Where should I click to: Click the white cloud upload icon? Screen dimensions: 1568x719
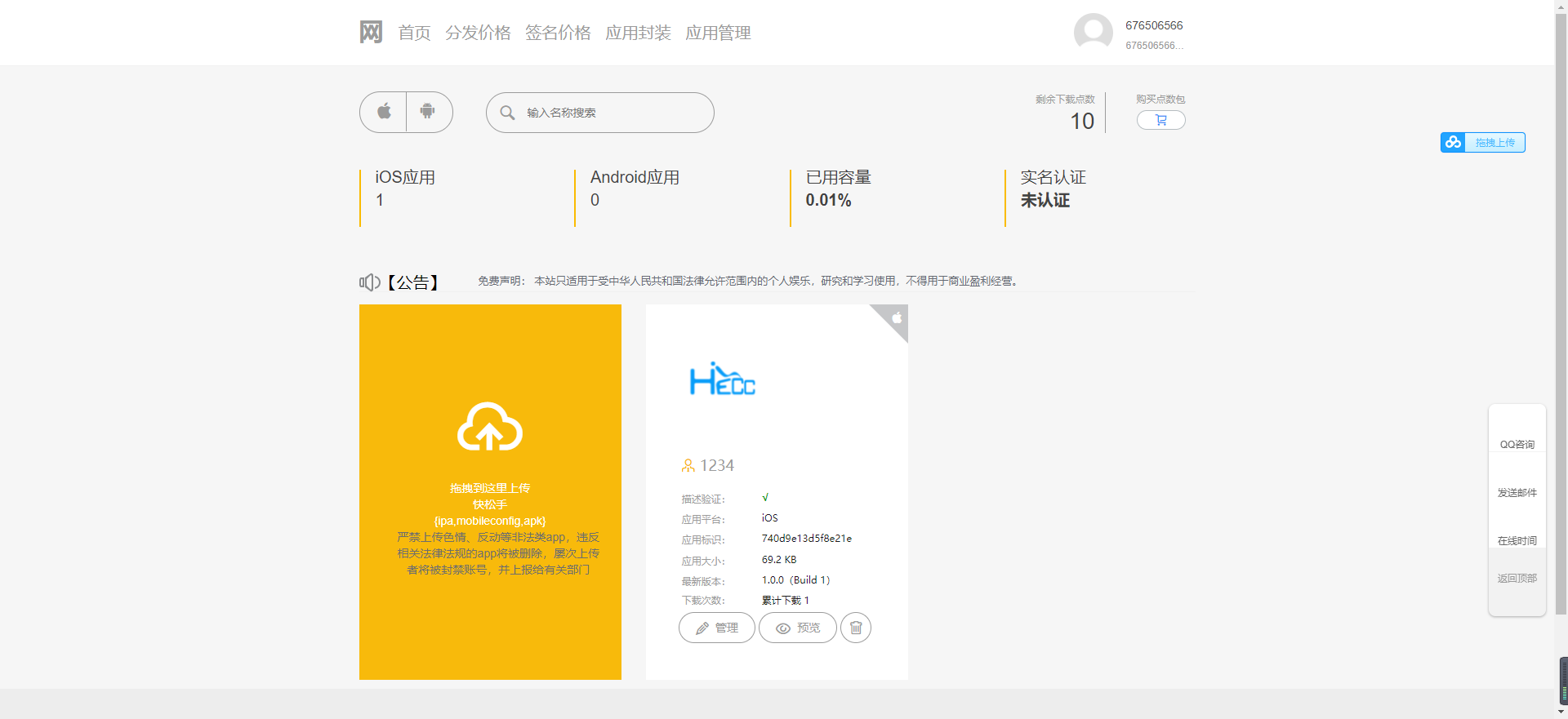tap(489, 427)
